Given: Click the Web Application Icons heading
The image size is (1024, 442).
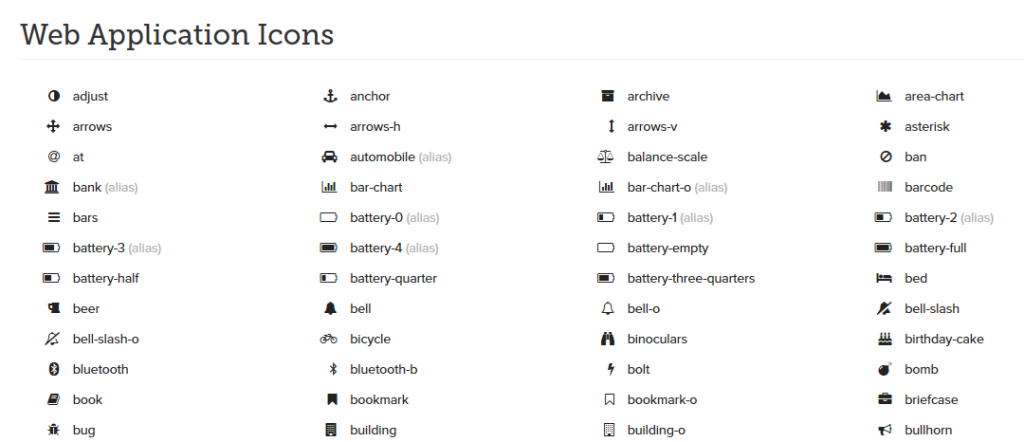Looking at the screenshot, I should (x=177, y=35).
